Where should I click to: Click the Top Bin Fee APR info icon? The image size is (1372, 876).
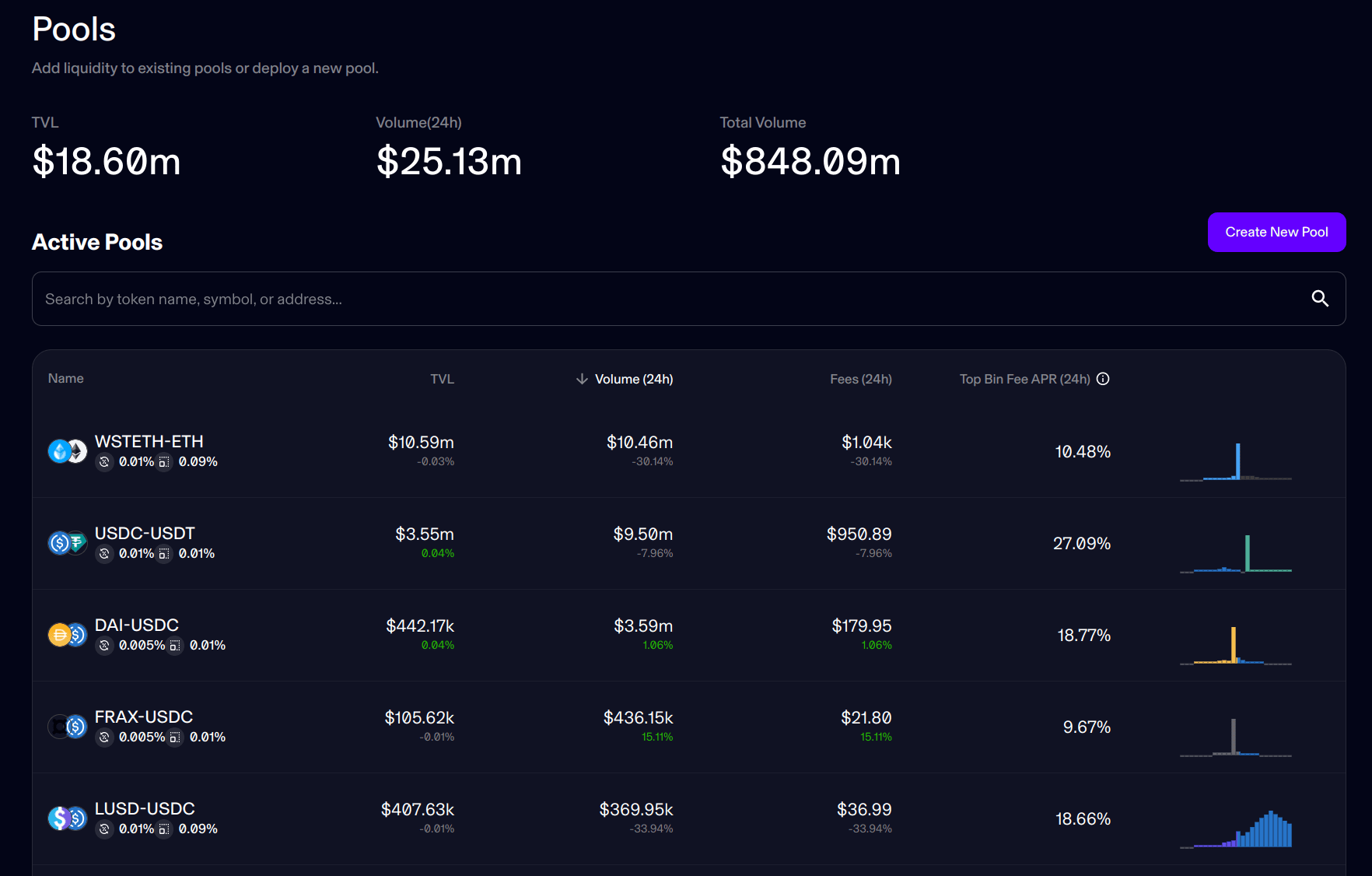pyautogui.click(x=1103, y=379)
